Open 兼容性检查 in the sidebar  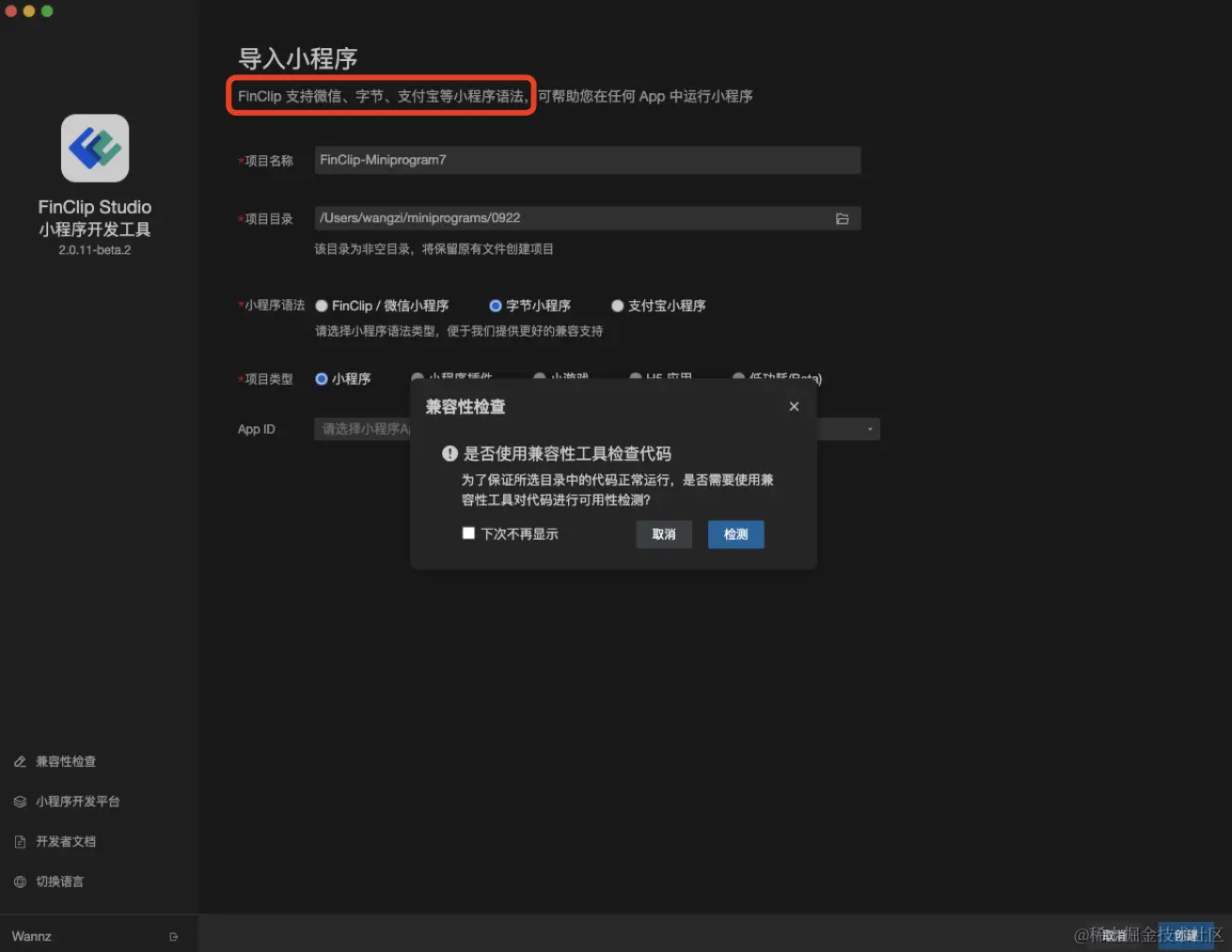point(66,762)
